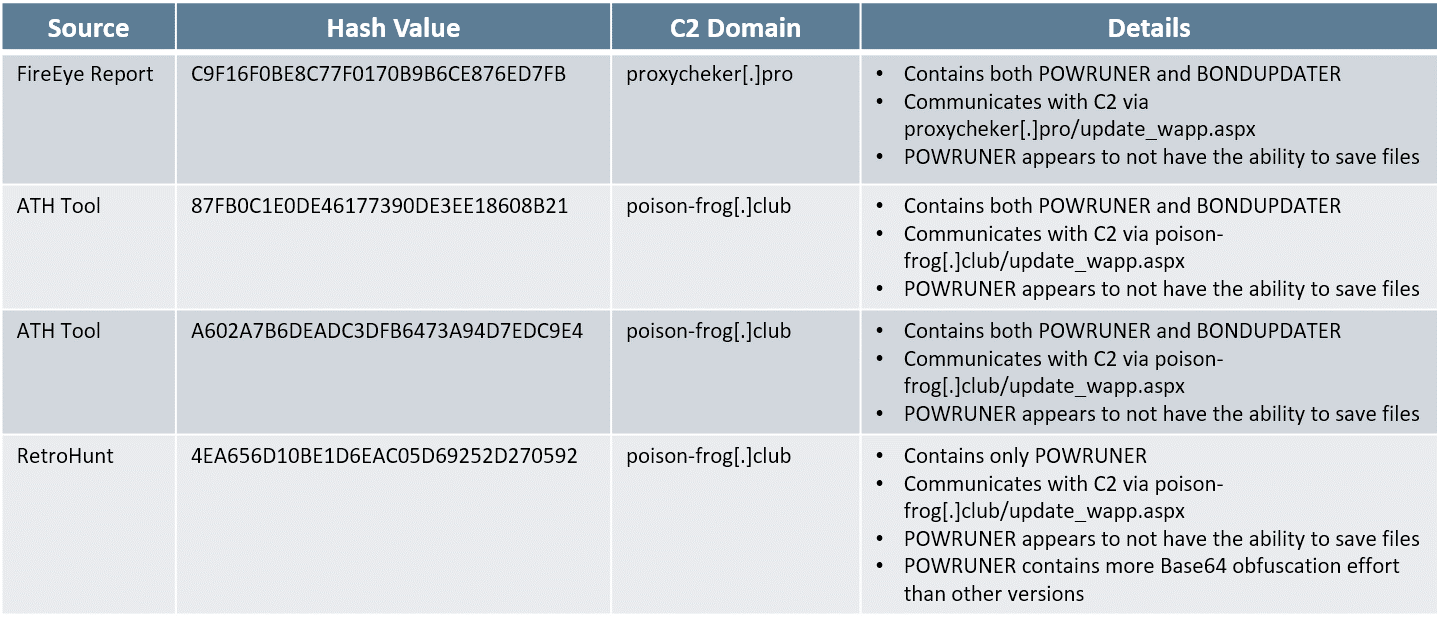Click the Hash Value column header
The image size is (1443, 621).
(x=393, y=28)
